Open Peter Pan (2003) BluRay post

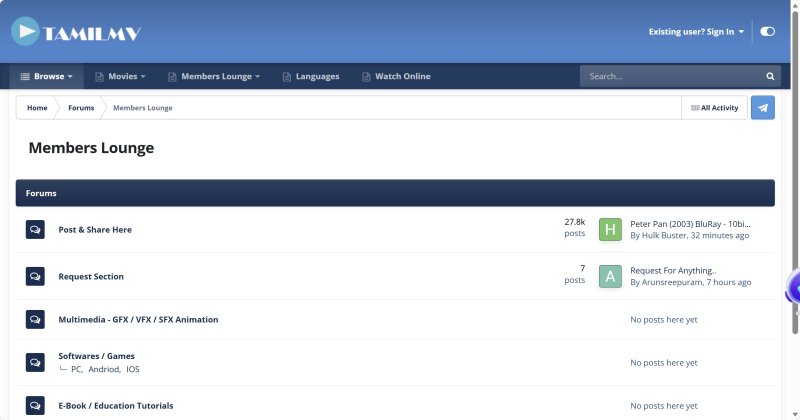click(690, 224)
